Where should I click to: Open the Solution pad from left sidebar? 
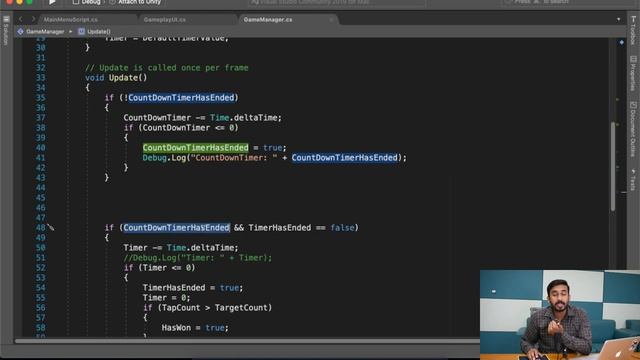(x=6, y=30)
